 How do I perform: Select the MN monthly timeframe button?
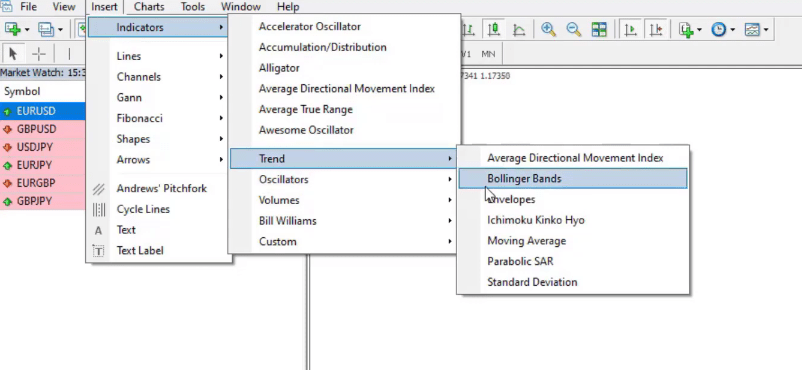click(488, 54)
